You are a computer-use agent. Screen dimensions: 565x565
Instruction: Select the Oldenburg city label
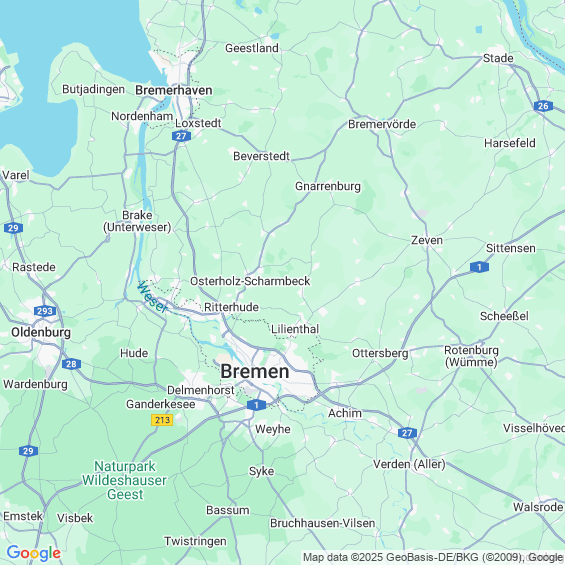(41, 333)
